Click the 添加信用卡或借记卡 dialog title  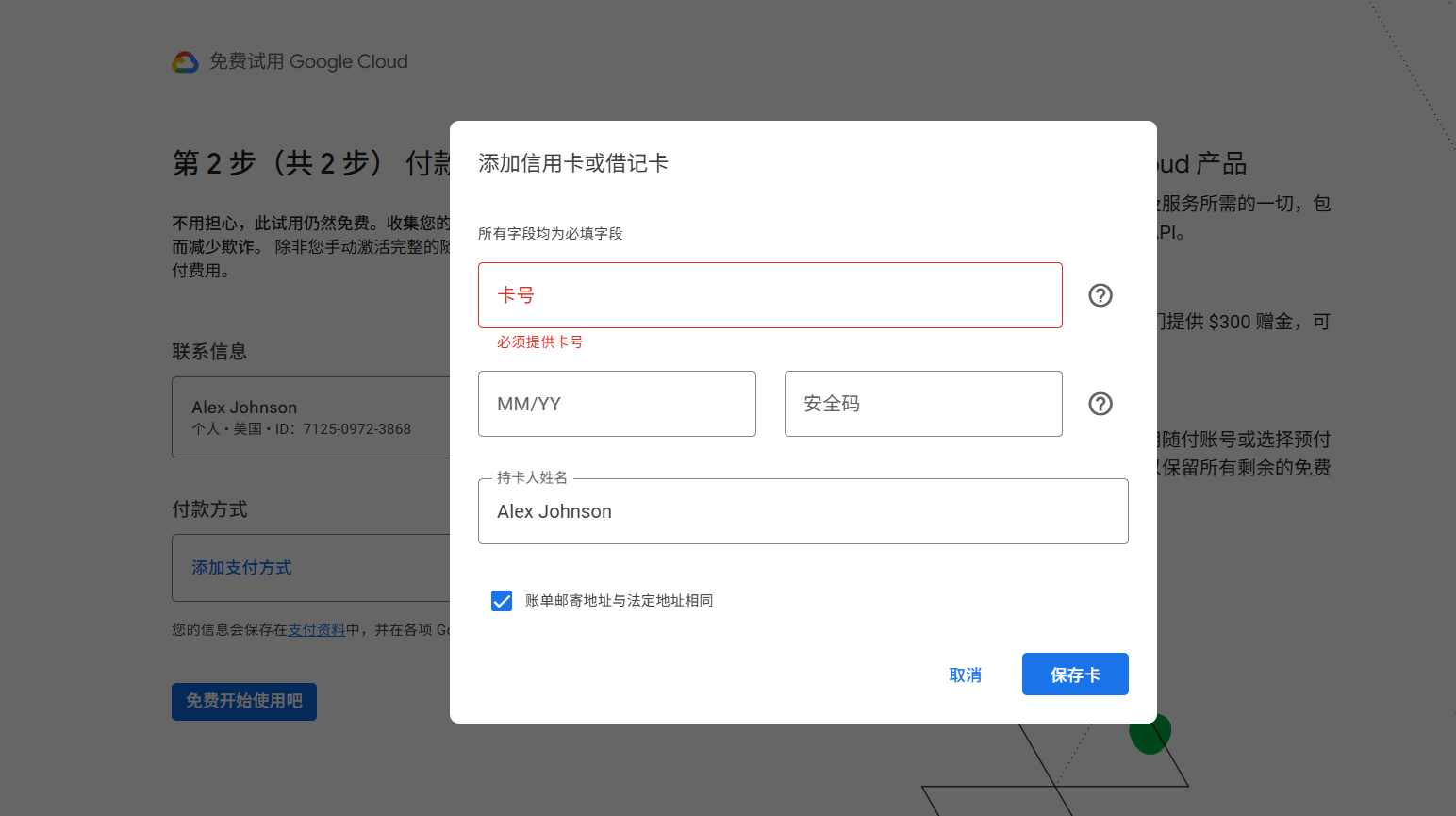[x=573, y=163]
